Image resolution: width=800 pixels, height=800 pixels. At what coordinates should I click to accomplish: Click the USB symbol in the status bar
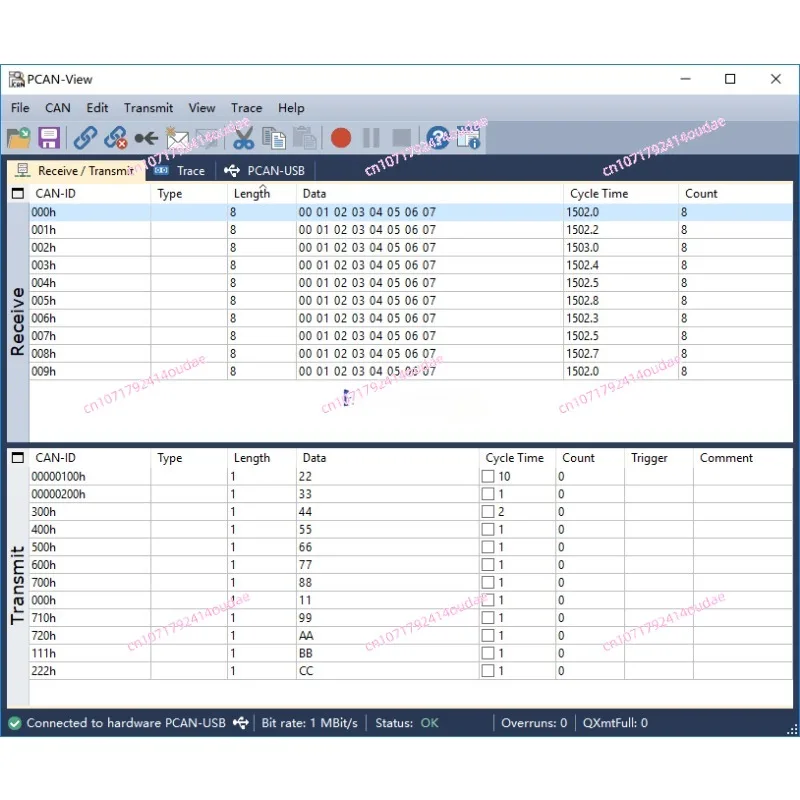point(241,723)
